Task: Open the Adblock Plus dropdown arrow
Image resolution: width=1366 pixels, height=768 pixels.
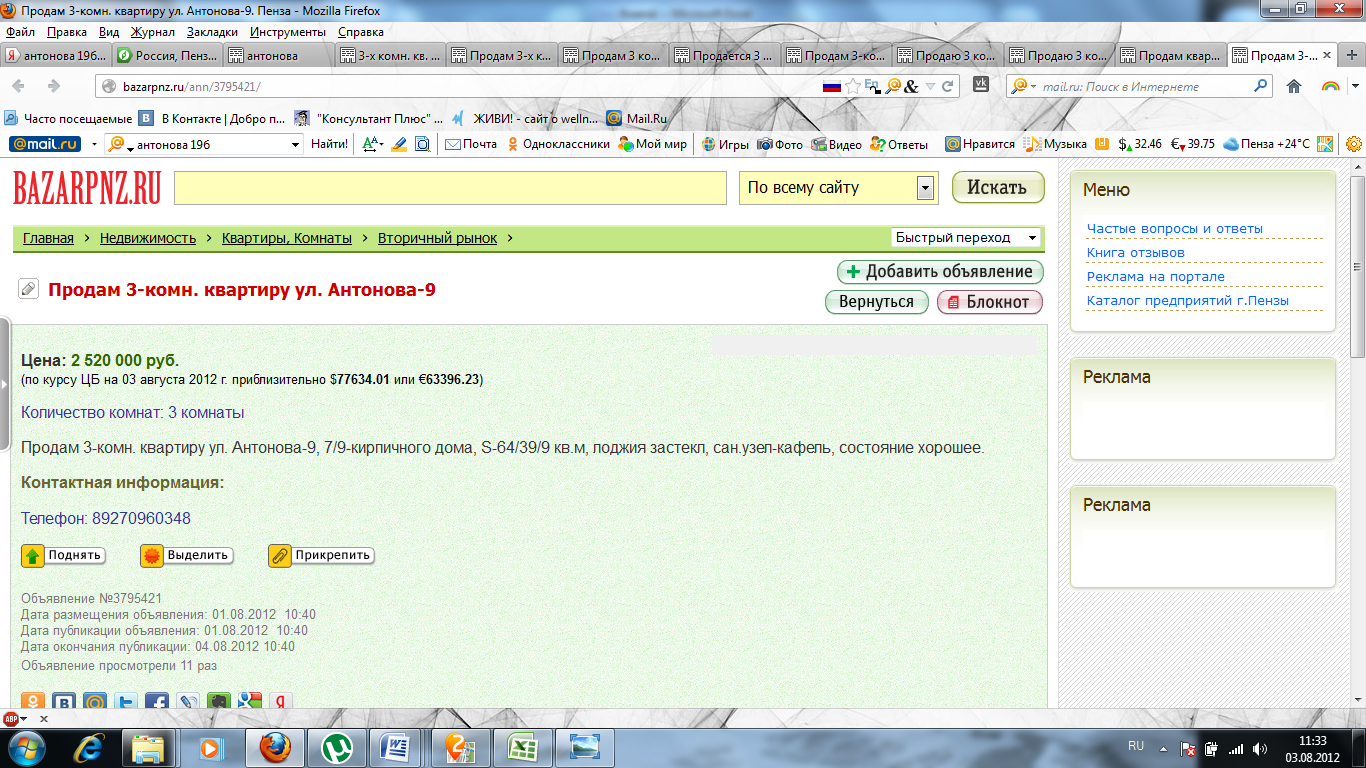Action: (24, 719)
